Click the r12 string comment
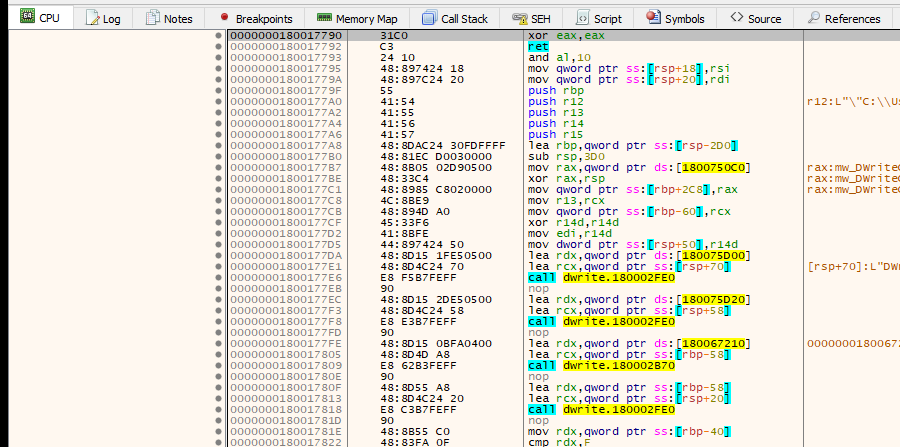This screenshot has height=447, width=900. (853, 102)
